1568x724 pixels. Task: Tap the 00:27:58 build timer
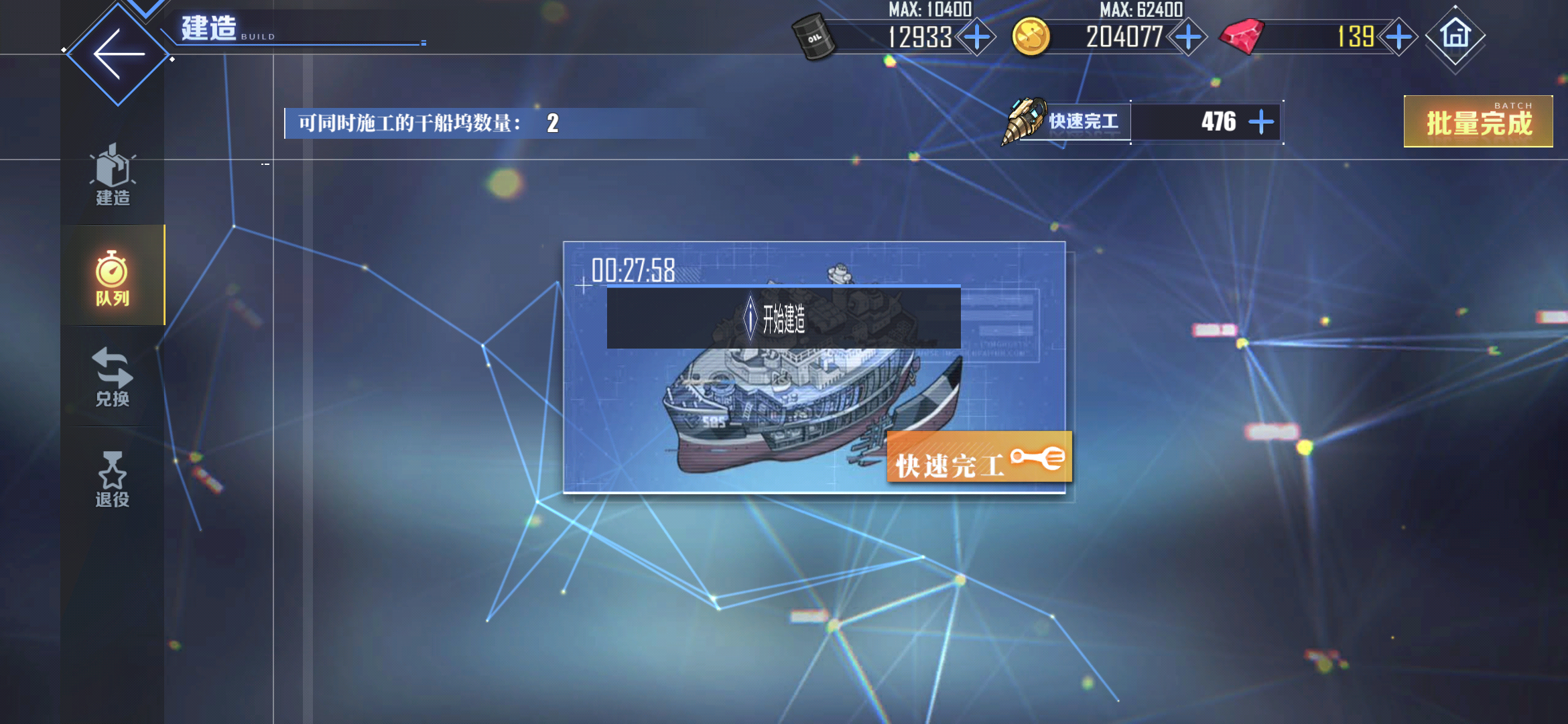pyautogui.click(x=633, y=271)
